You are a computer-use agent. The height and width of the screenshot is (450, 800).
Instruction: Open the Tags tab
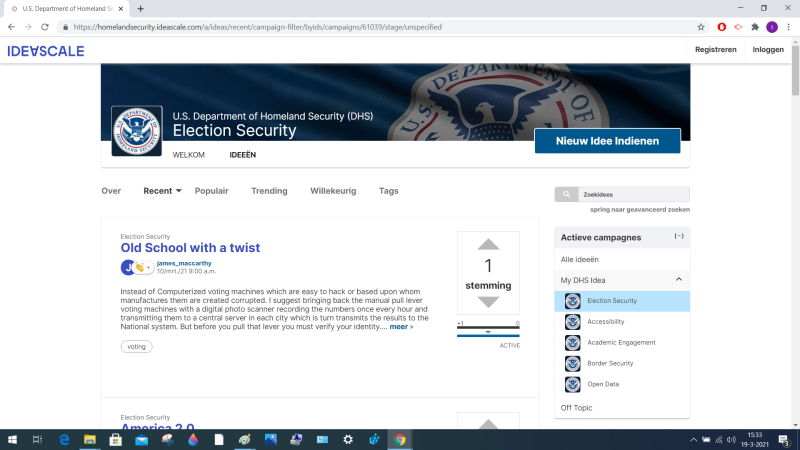[x=389, y=191]
